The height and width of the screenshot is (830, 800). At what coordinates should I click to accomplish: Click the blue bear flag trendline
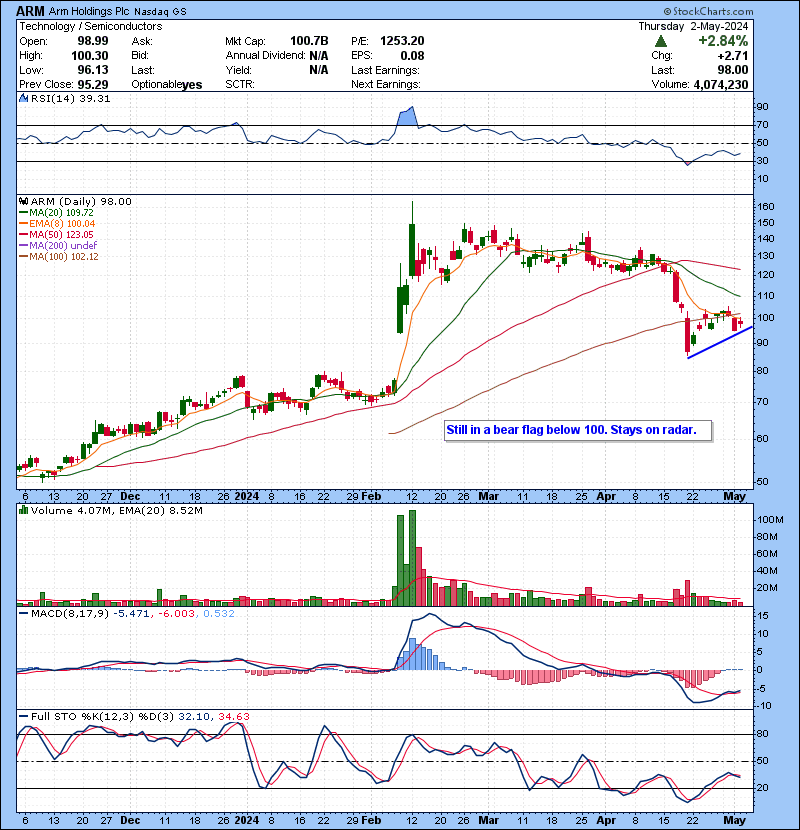pos(720,343)
